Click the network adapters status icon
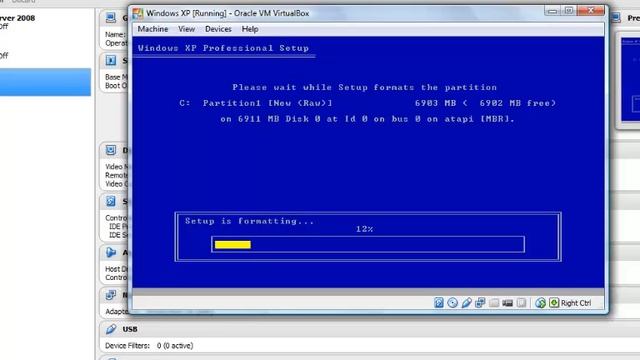Viewport: 640px width, 360px height. [480, 302]
